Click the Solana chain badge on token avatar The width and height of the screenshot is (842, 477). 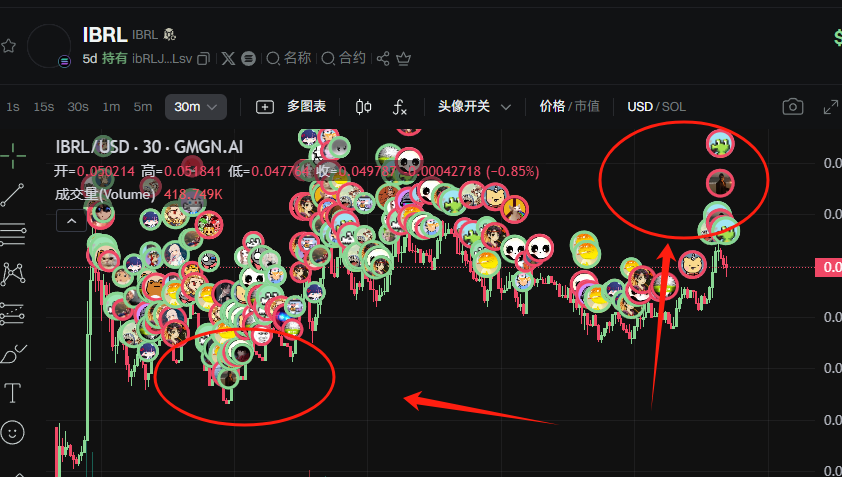(64, 61)
